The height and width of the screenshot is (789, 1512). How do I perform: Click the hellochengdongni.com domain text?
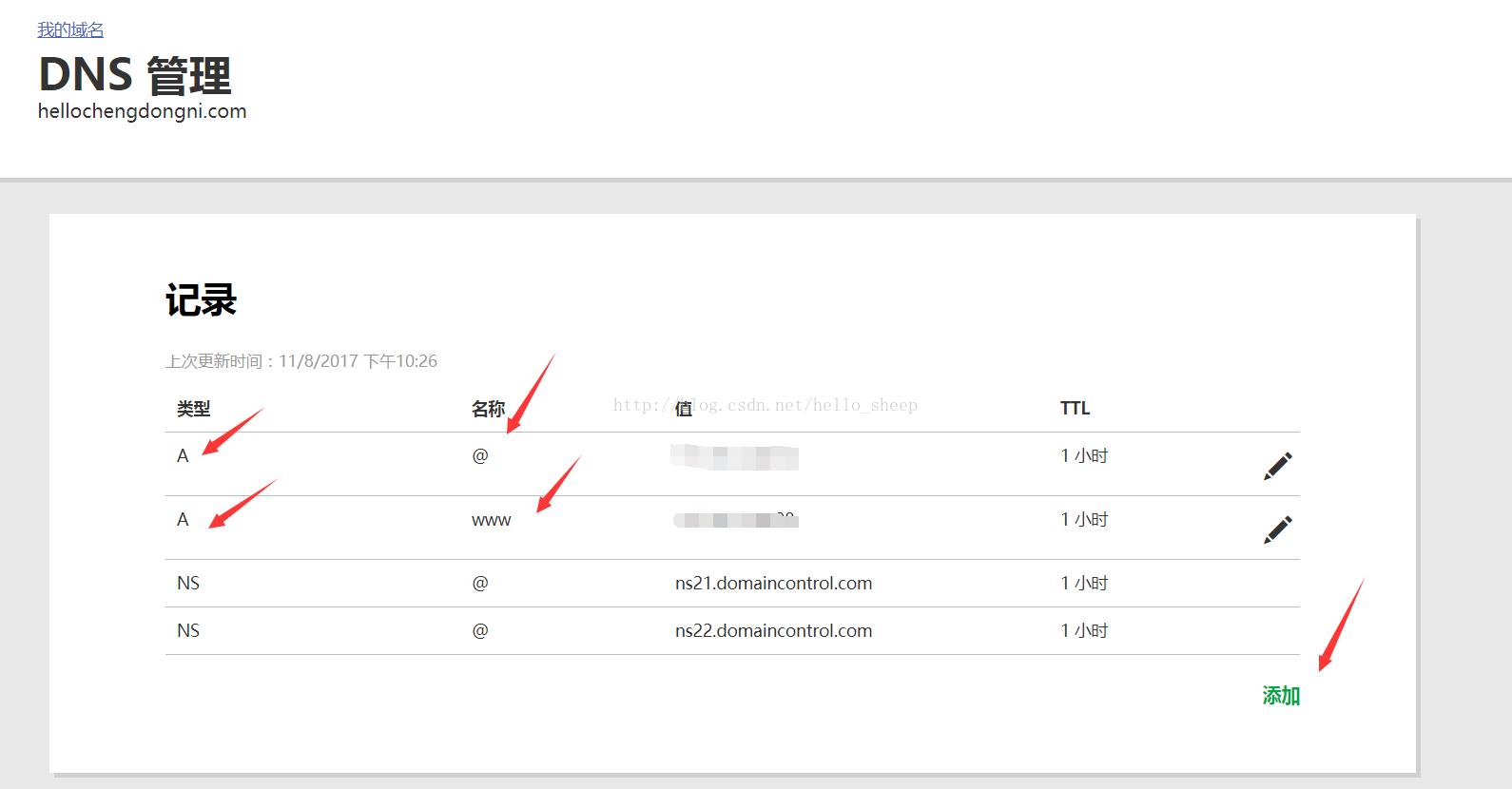(142, 111)
